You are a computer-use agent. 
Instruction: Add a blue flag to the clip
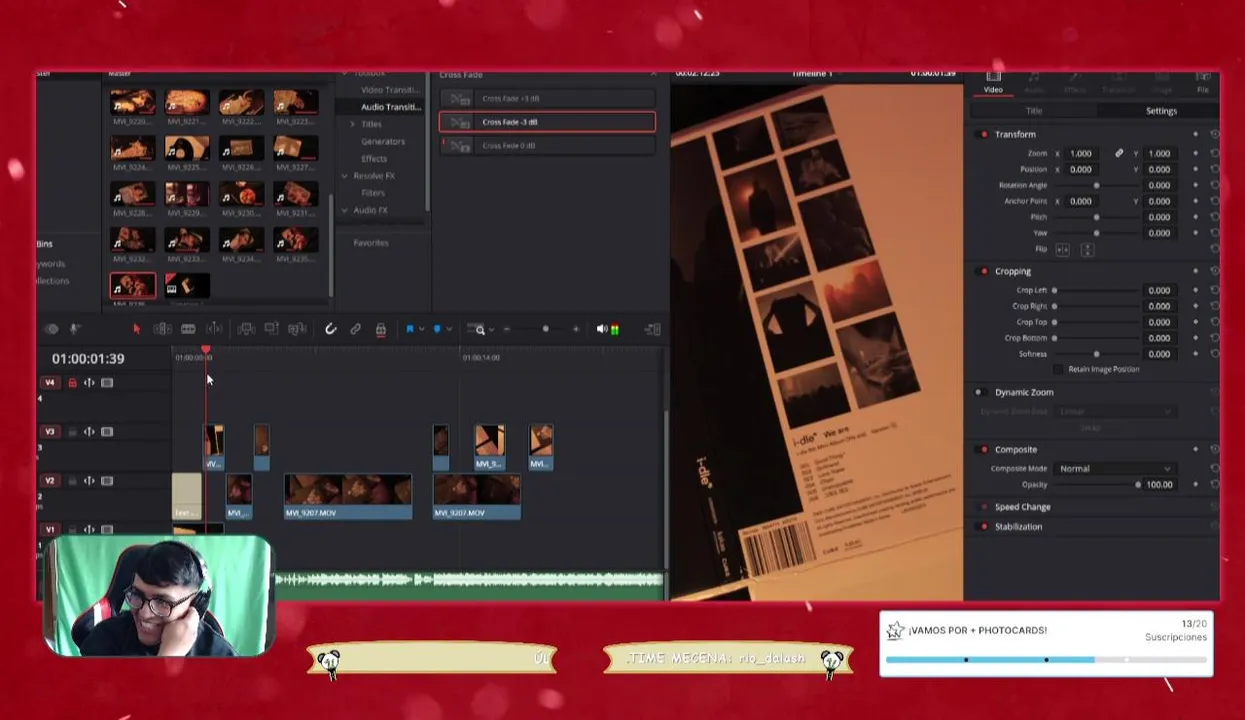(409, 329)
